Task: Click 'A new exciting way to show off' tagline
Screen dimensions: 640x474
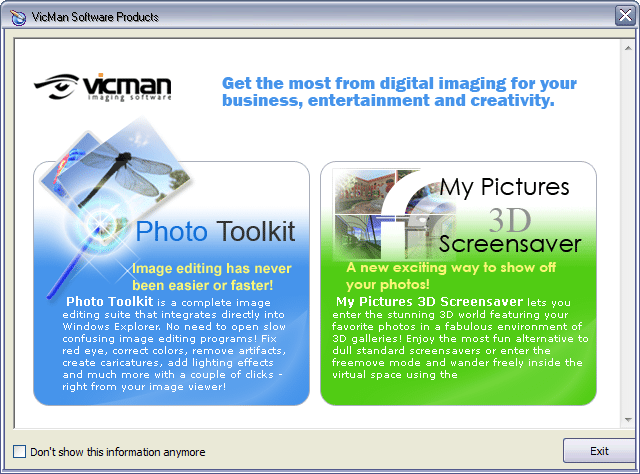Action: pyautogui.click(x=451, y=276)
